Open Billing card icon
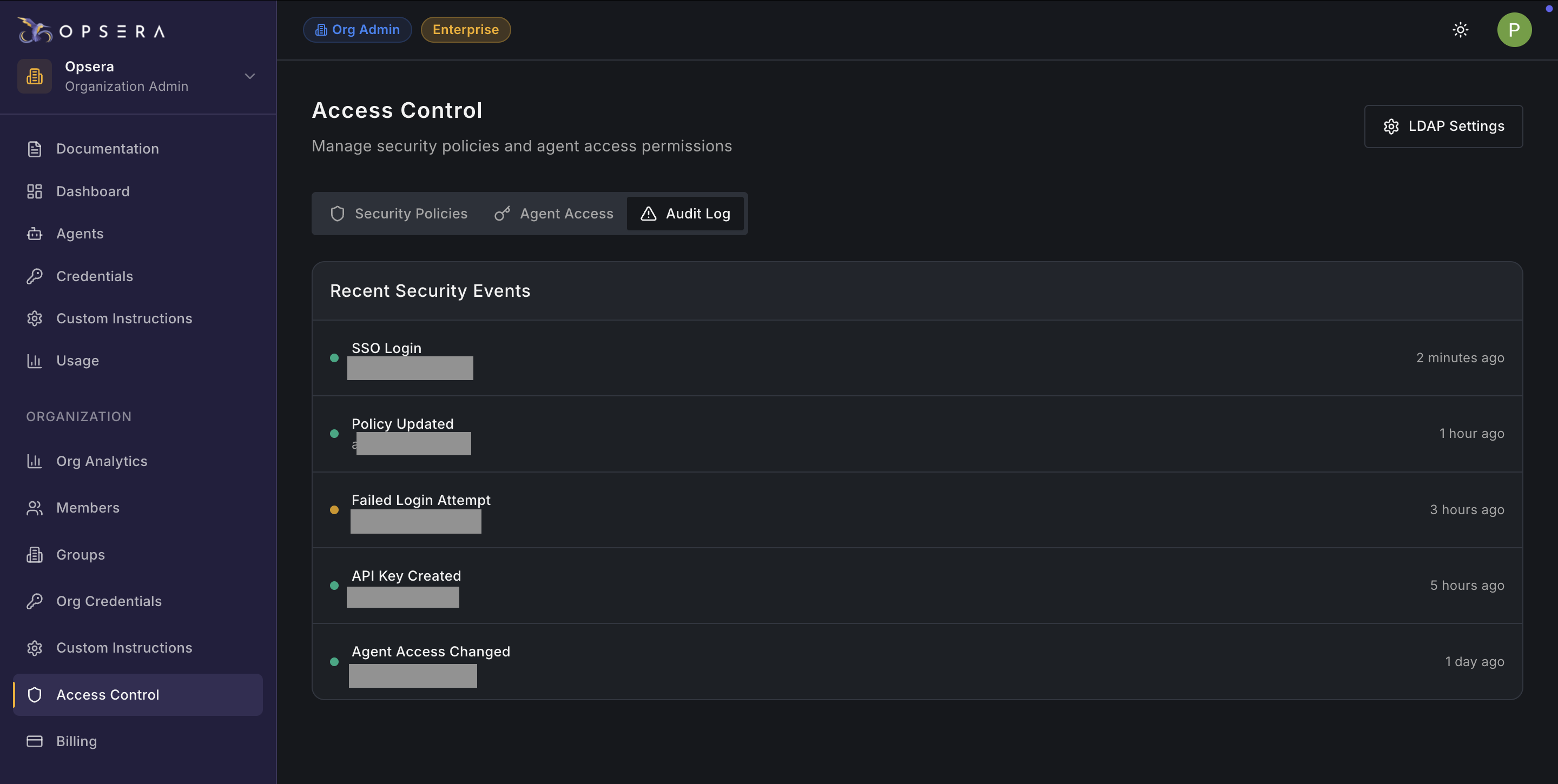The height and width of the screenshot is (784, 1558). 35,741
